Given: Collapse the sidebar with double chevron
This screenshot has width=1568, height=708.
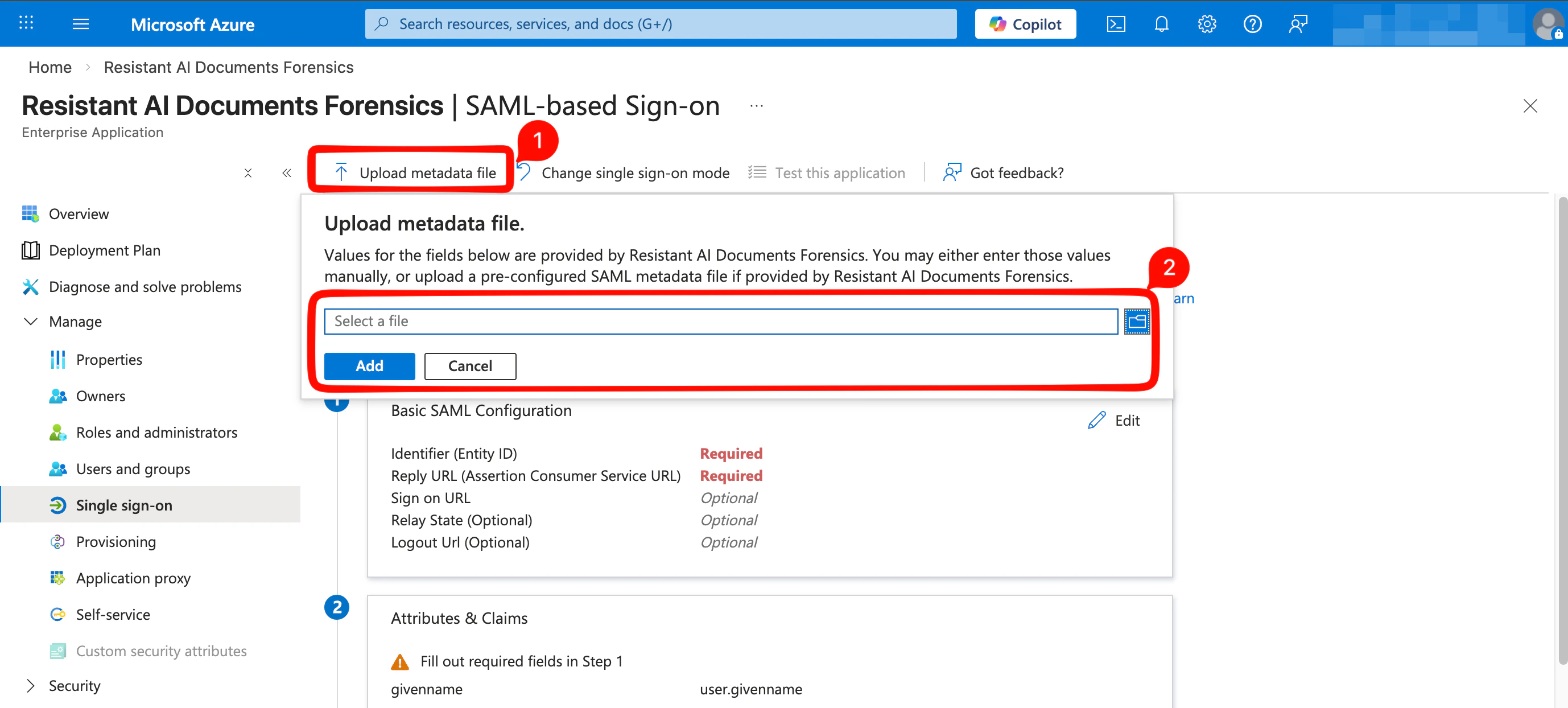Looking at the screenshot, I should (287, 173).
